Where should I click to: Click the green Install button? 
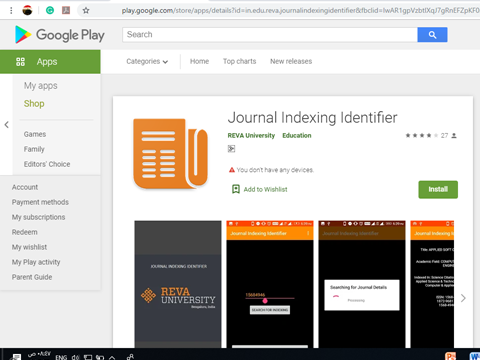point(438,189)
